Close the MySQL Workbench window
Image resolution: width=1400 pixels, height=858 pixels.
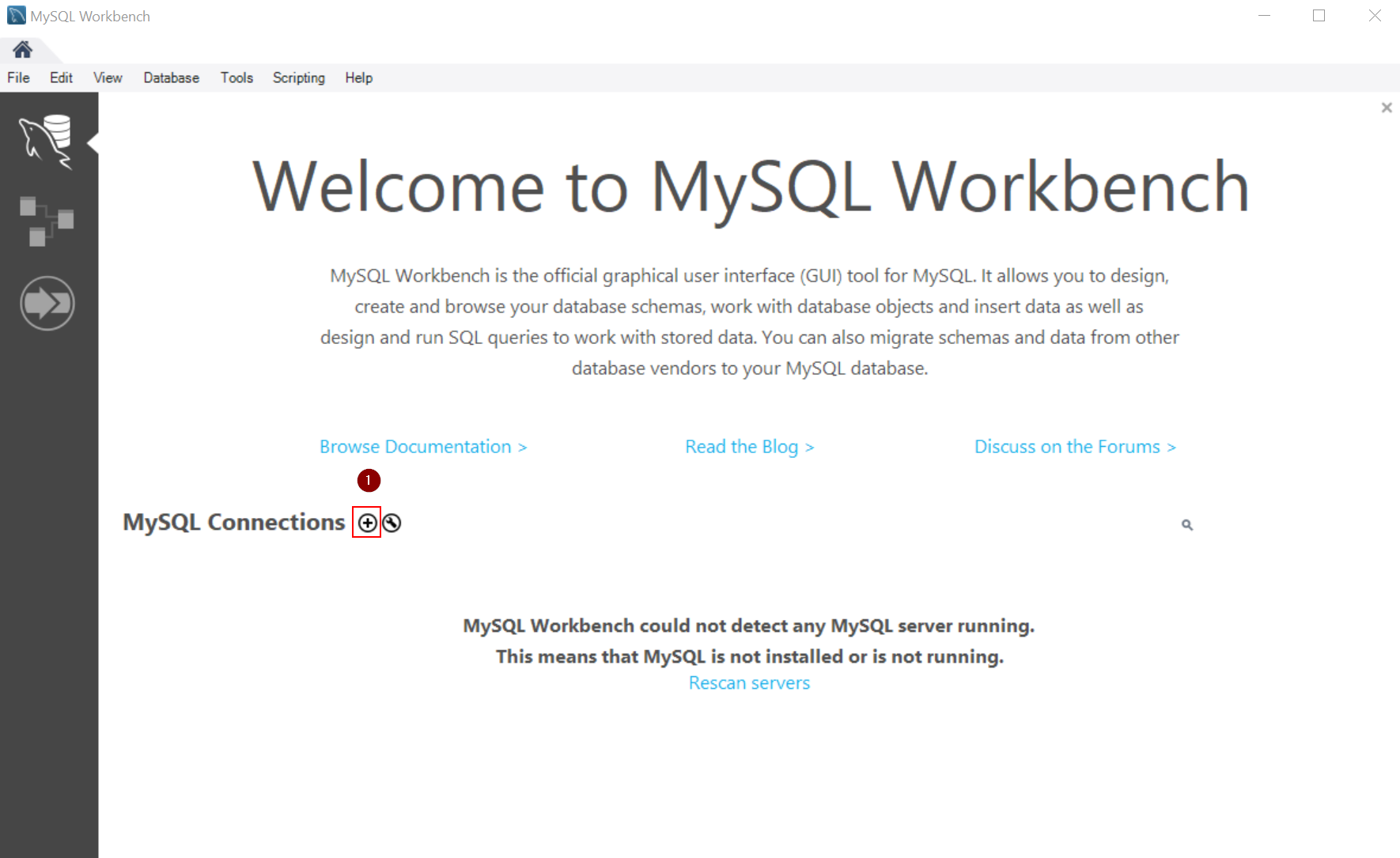pyautogui.click(x=1375, y=16)
